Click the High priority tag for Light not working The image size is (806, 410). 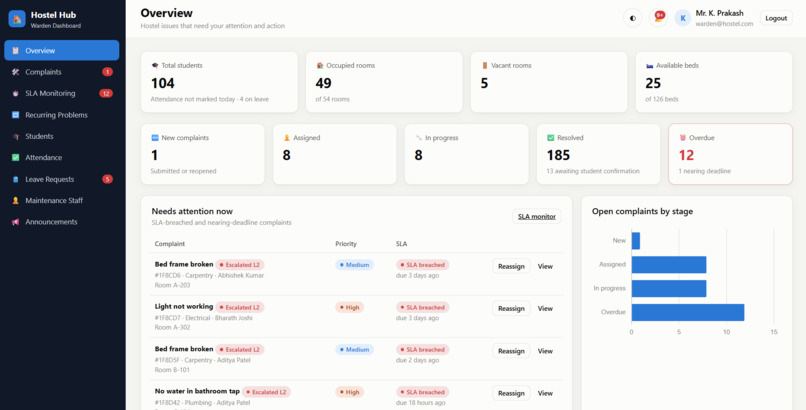[350, 307]
